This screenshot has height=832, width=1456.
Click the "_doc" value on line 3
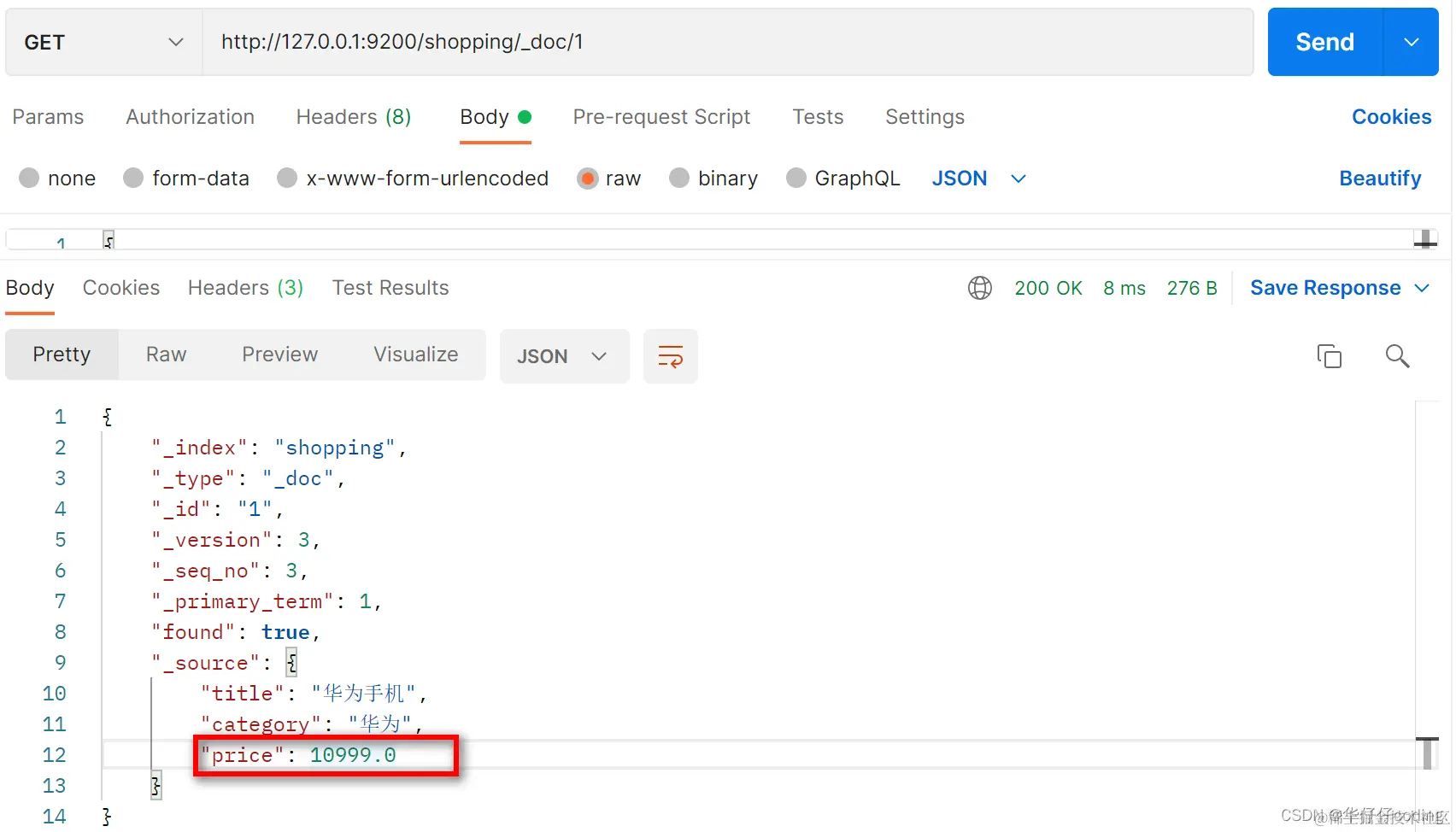[298, 478]
